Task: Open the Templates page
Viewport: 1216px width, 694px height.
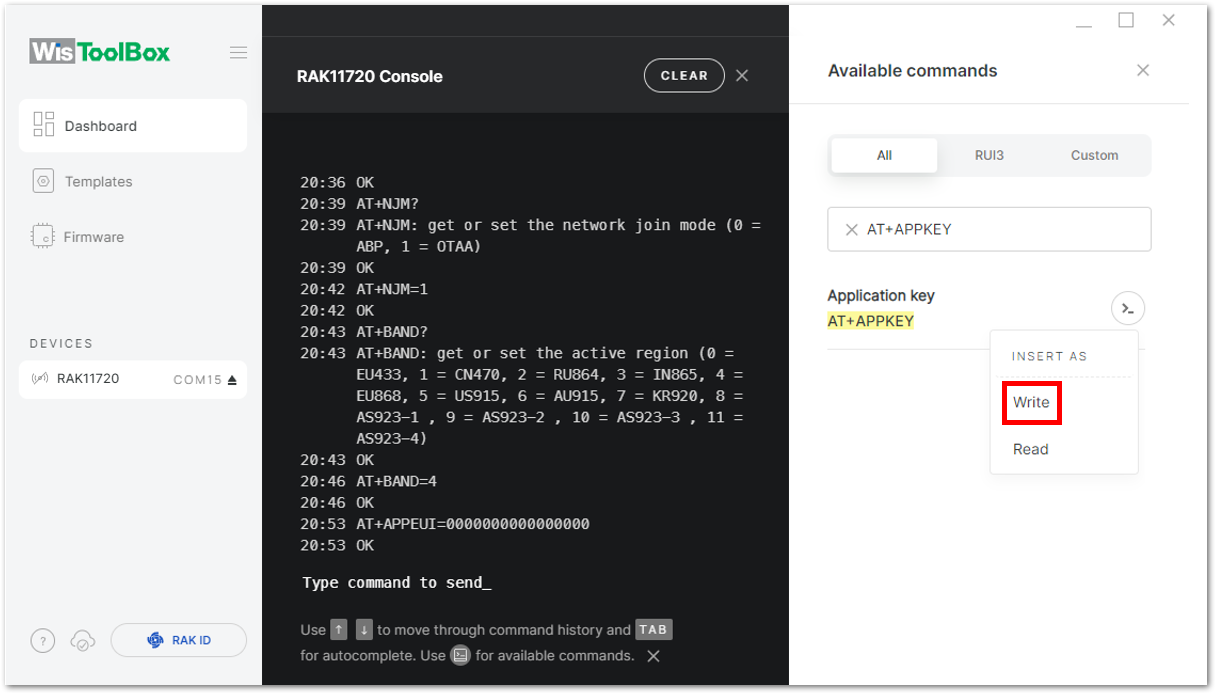Action: [98, 182]
